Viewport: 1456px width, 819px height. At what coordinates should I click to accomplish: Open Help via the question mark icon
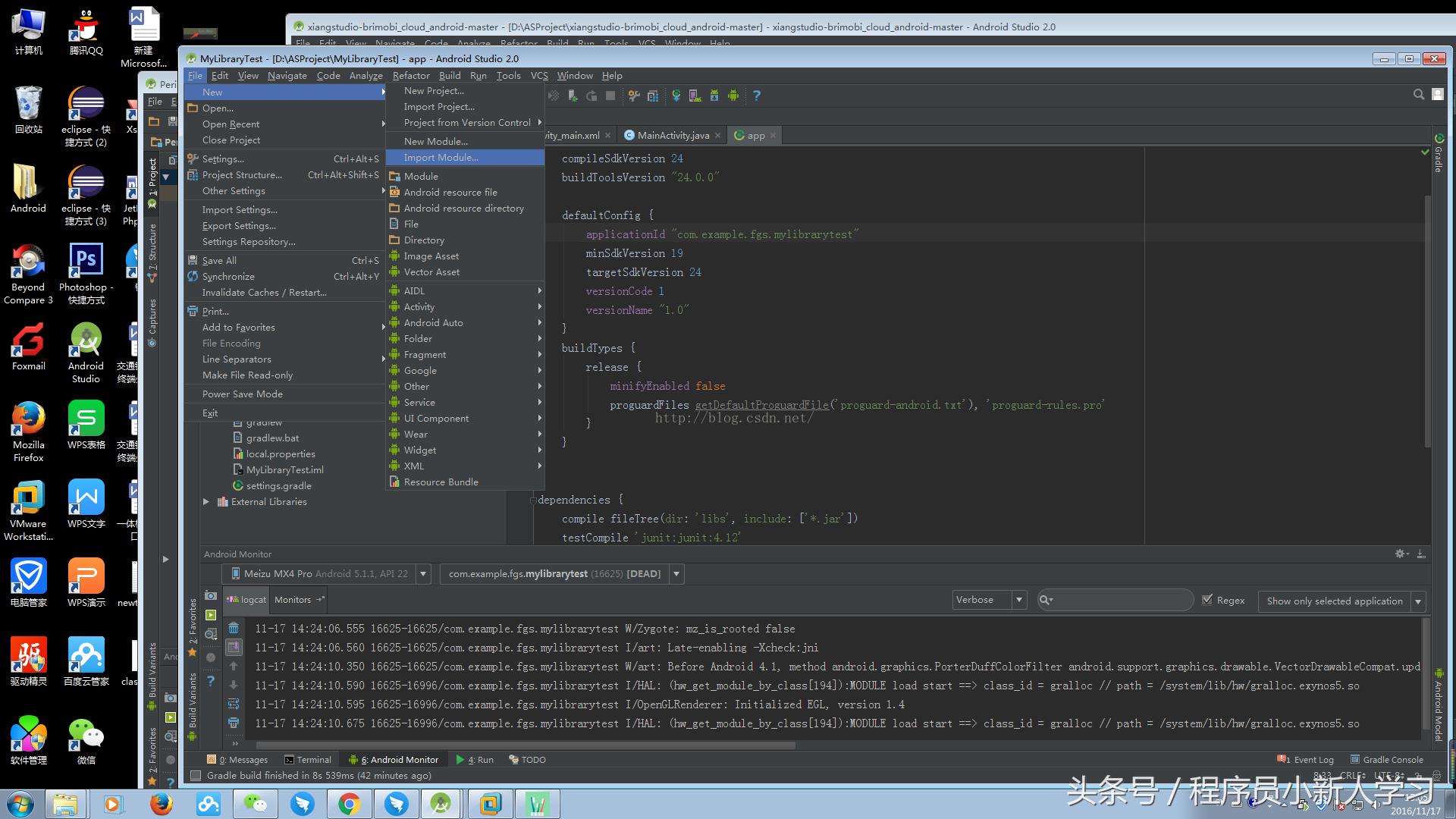click(x=758, y=96)
